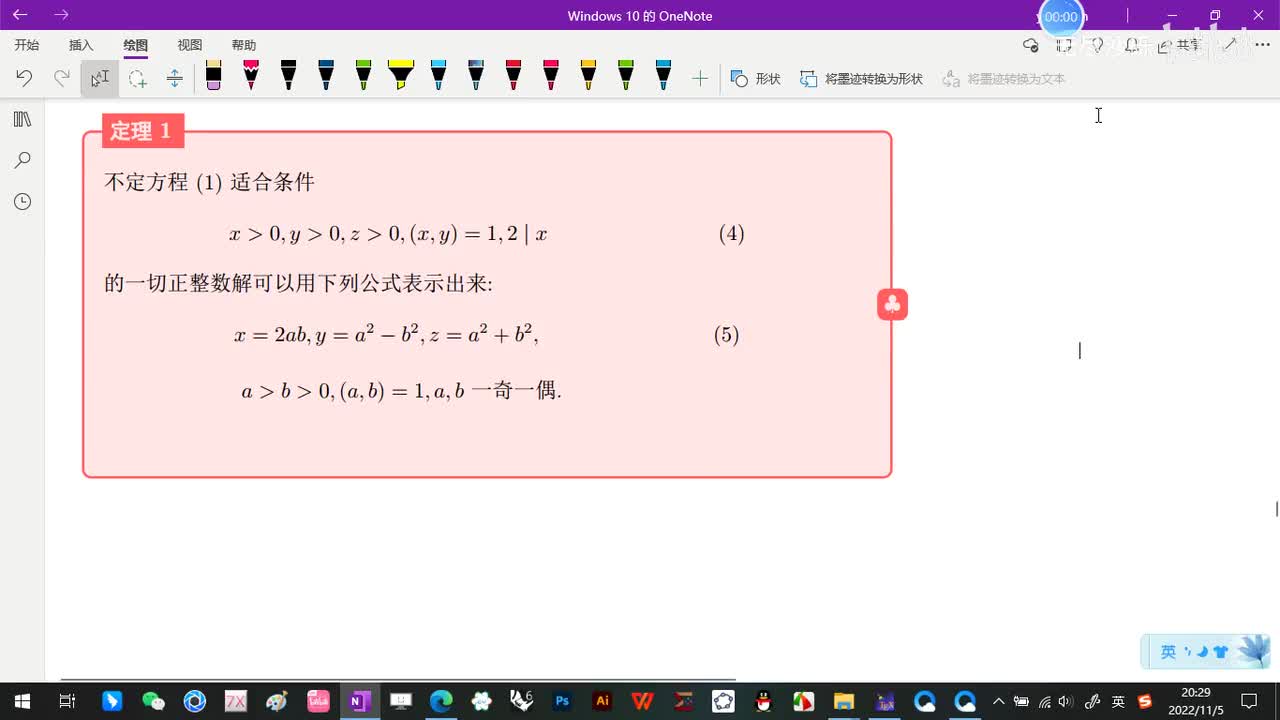This screenshot has height=720, width=1280.
Task: Open the Windows Start menu
Action: pos(22,701)
